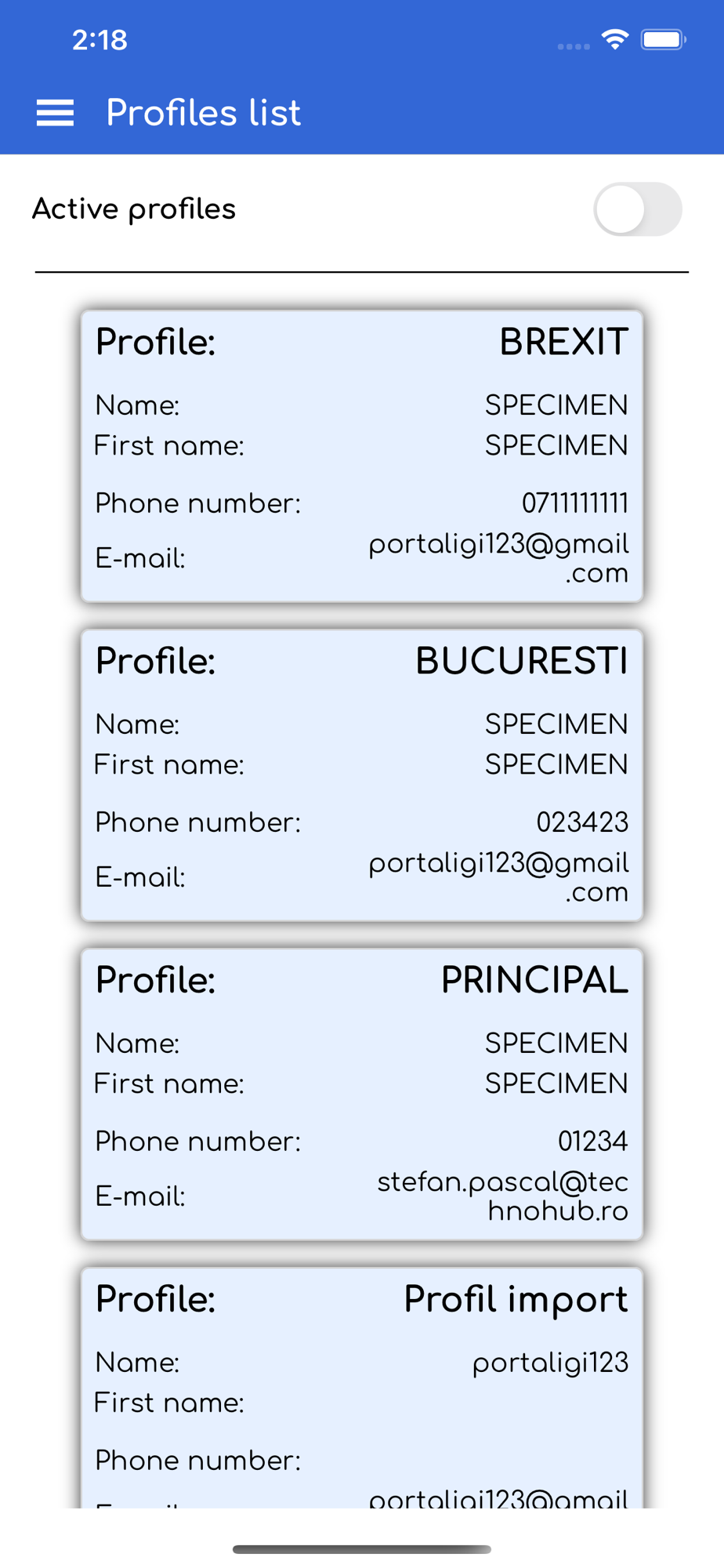The image size is (724, 1568).
Task: Open the BUCURESTI profile card
Action: tap(362, 775)
